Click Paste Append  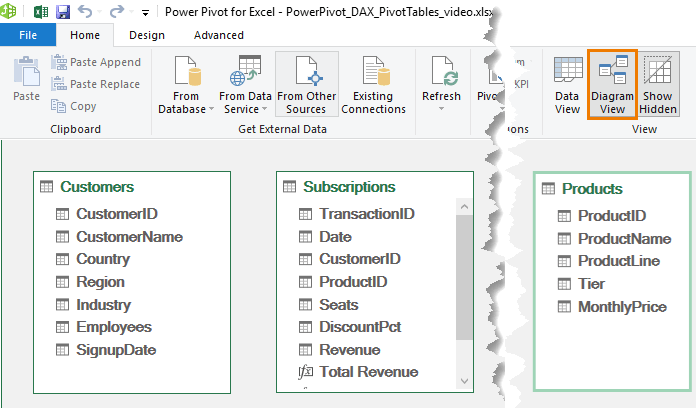pos(96,62)
